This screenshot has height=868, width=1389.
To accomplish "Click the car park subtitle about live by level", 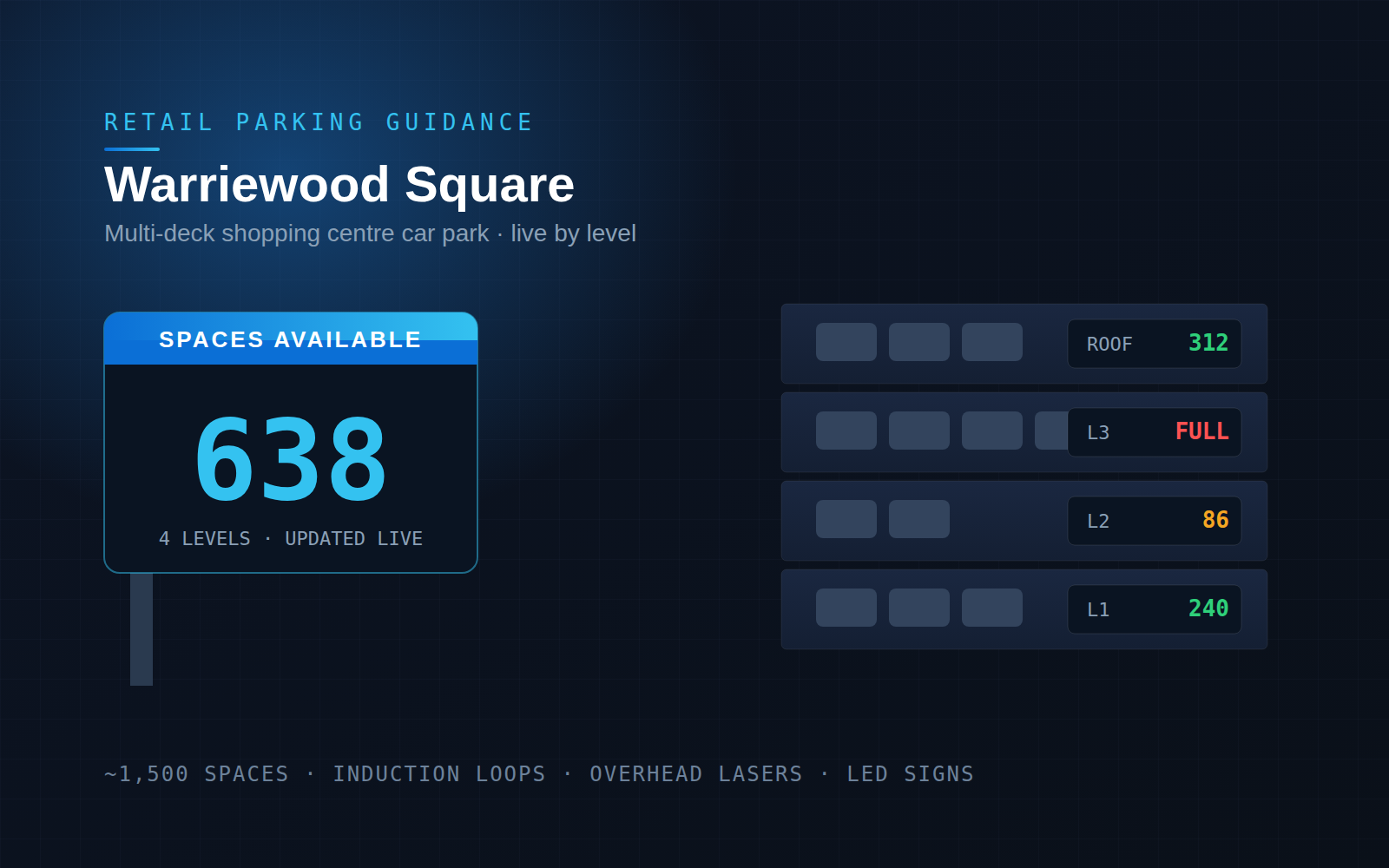I will pos(370,233).
